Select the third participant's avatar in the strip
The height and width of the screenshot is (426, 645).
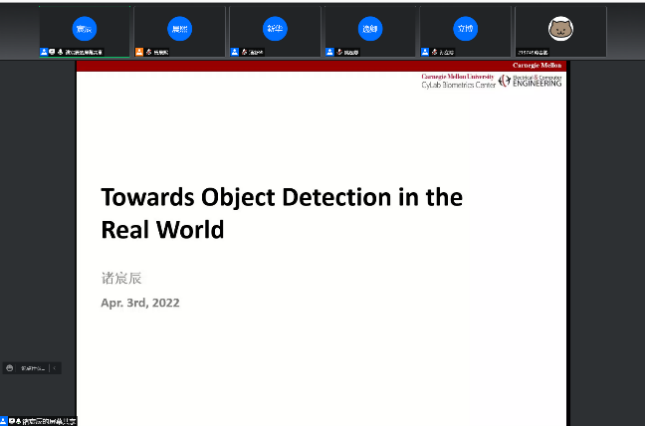tap(274, 29)
